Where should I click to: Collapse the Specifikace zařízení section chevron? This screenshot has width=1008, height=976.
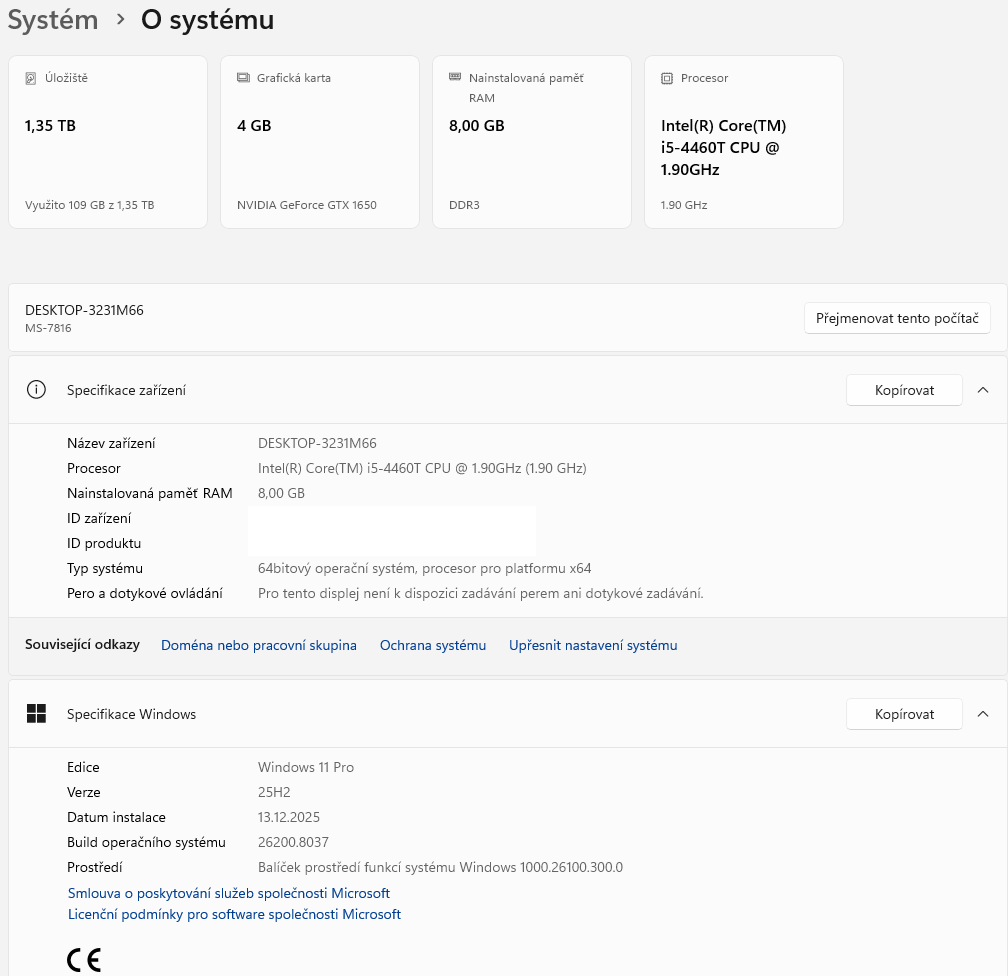[x=983, y=390]
